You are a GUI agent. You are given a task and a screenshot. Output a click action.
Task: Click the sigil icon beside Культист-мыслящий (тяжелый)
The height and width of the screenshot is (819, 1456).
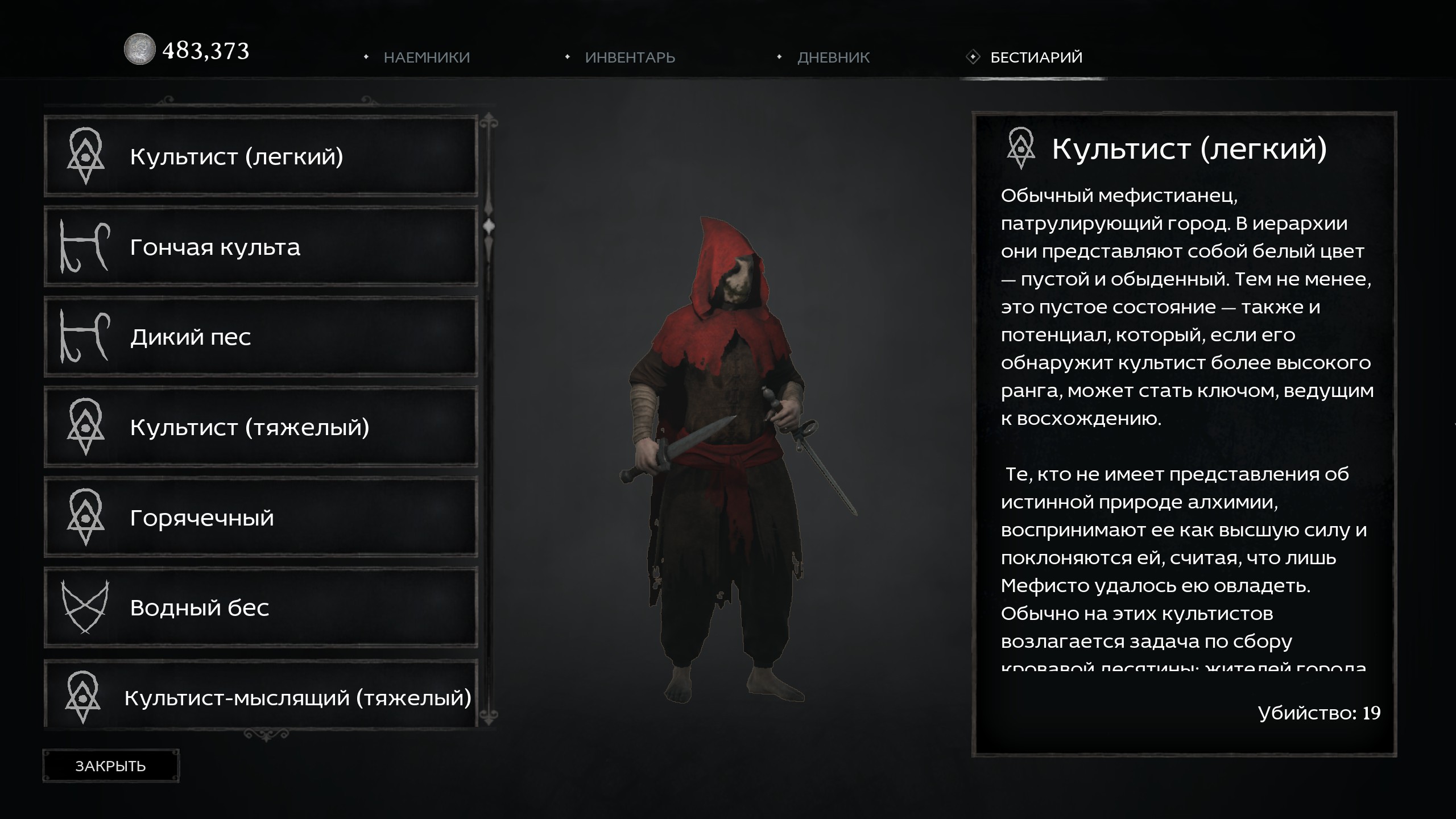click(83, 697)
